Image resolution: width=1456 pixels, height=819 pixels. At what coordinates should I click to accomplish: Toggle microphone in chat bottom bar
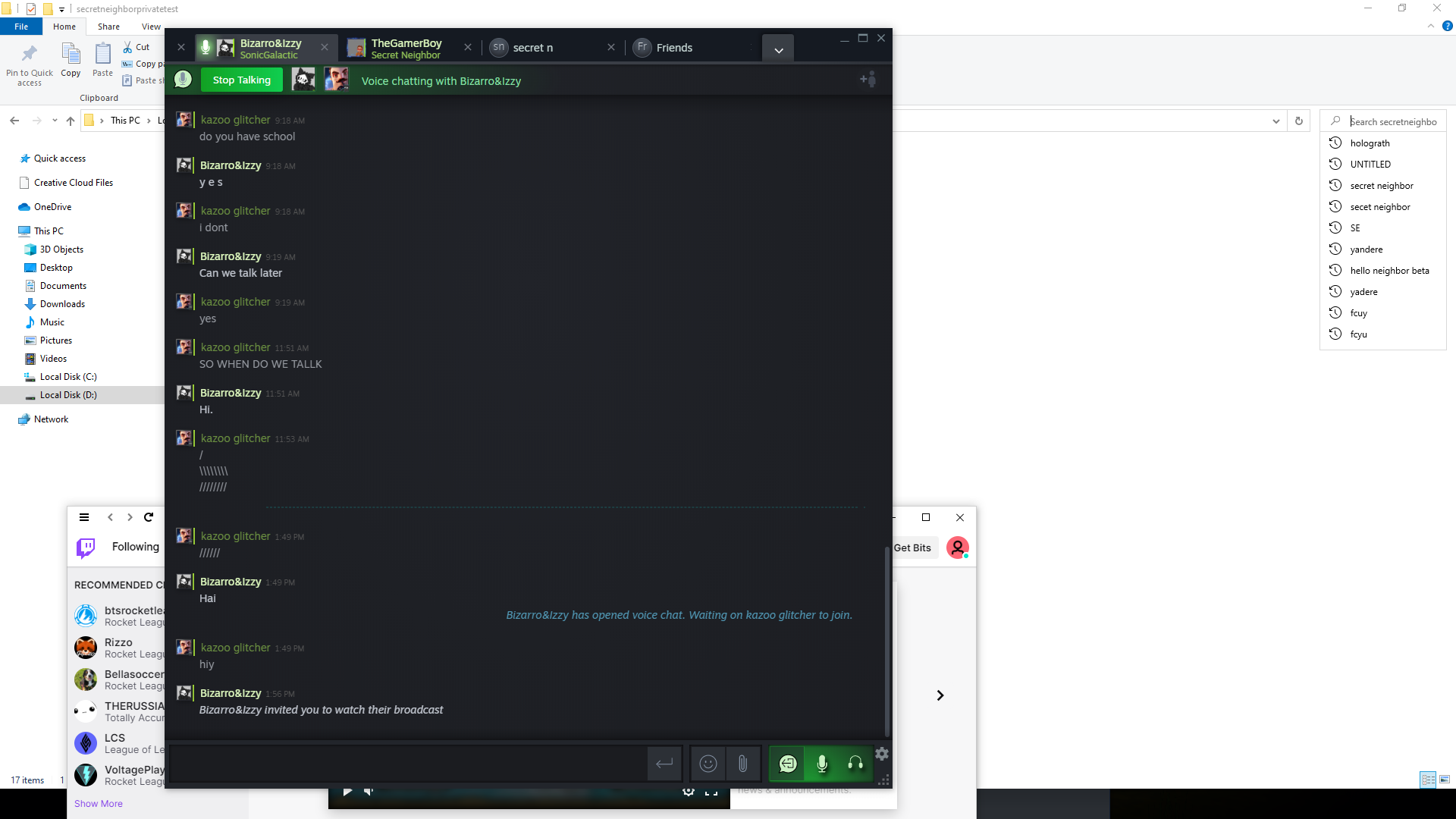[x=822, y=764]
